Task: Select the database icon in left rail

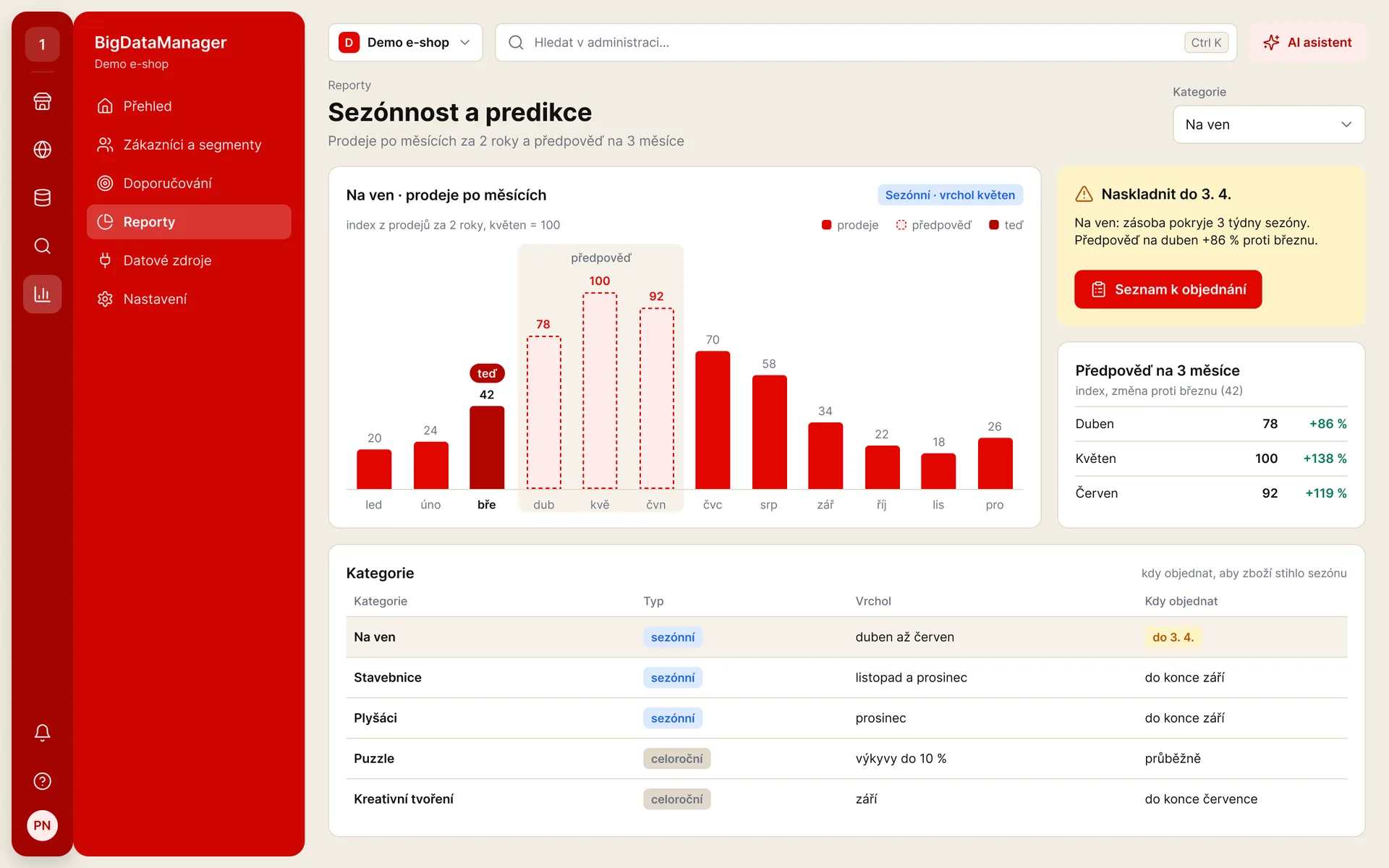Action: pos(42,197)
